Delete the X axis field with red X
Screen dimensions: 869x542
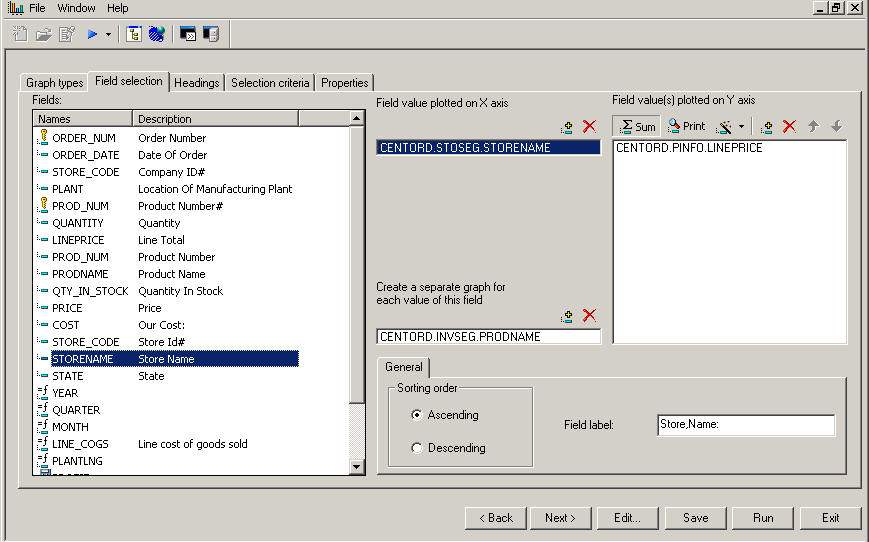click(x=589, y=127)
